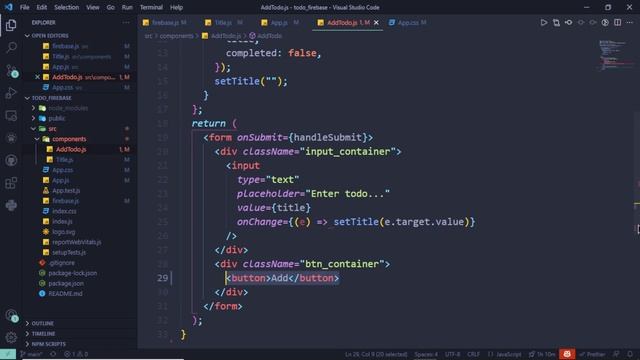The height and width of the screenshot is (360, 640).
Task: Switch to the Title.js tab
Action: tap(224, 22)
